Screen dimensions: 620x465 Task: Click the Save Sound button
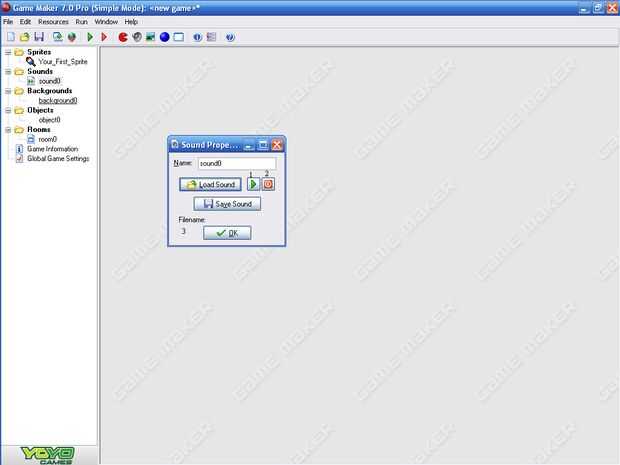point(227,204)
